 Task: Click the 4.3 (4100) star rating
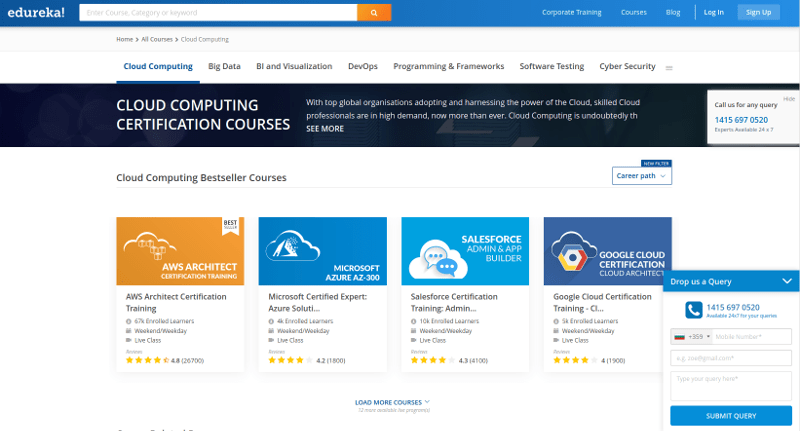(x=449, y=360)
